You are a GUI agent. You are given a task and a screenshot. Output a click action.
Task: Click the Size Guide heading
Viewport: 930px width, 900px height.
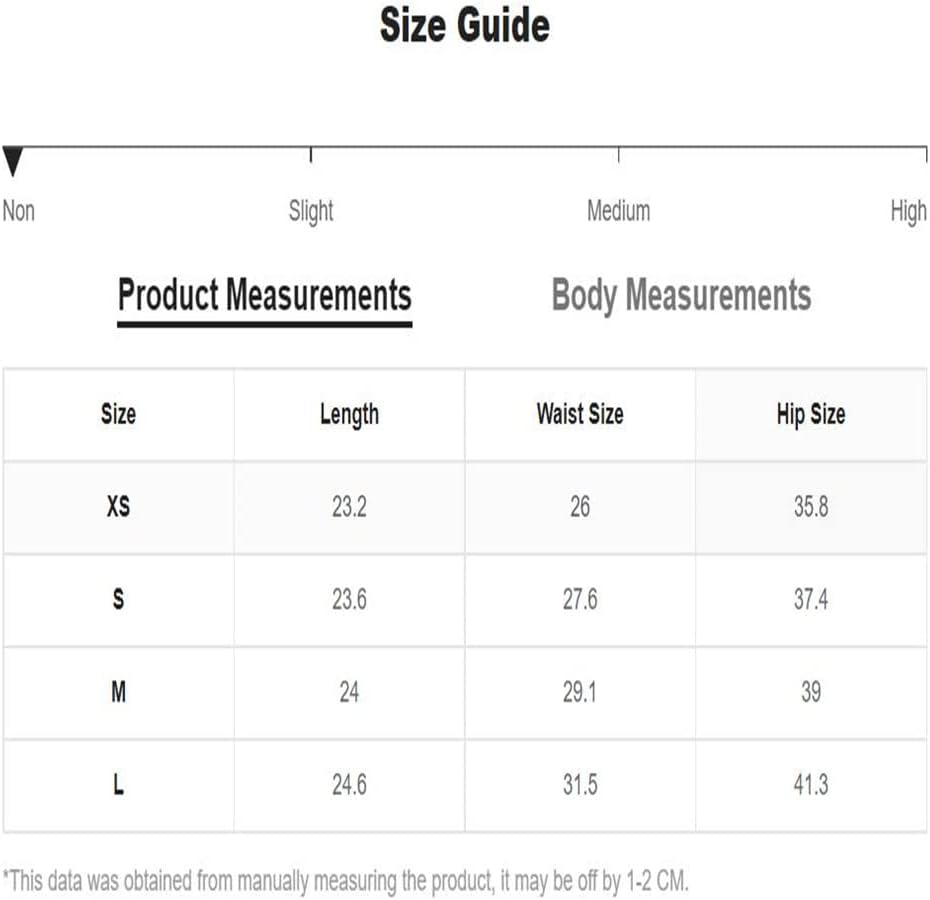(464, 26)
